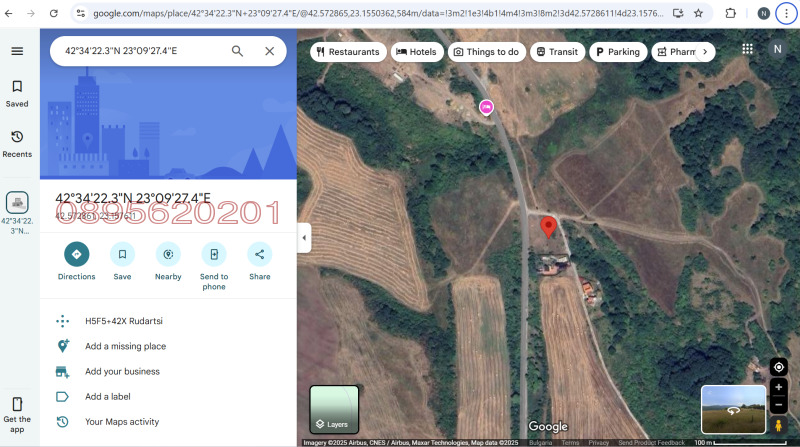This screenshot has height=447, width=800.
Task: Toggle the Layers map view
Action: point(333,410)
